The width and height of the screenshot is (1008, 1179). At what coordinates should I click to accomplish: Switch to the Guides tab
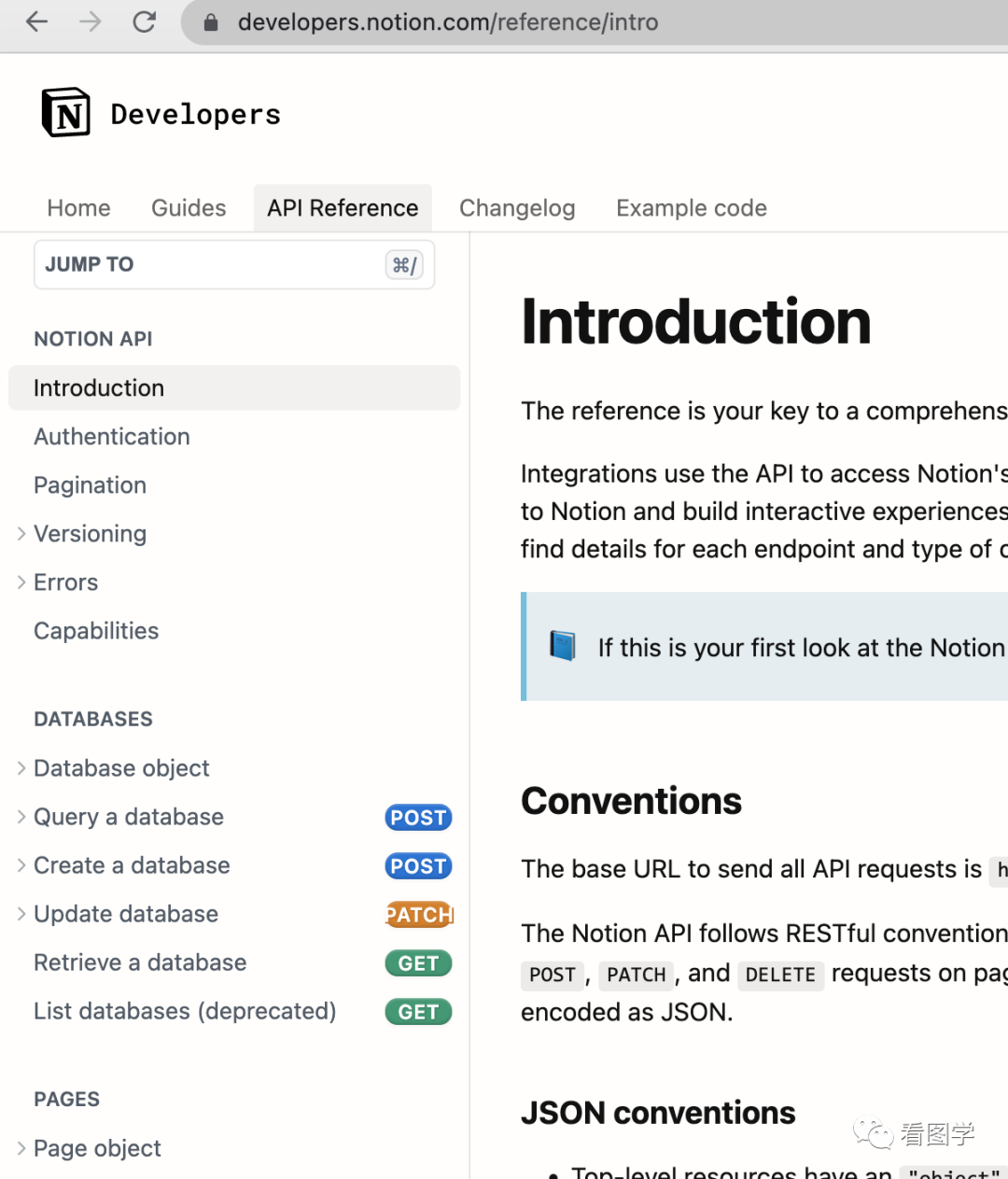[189, 208]
